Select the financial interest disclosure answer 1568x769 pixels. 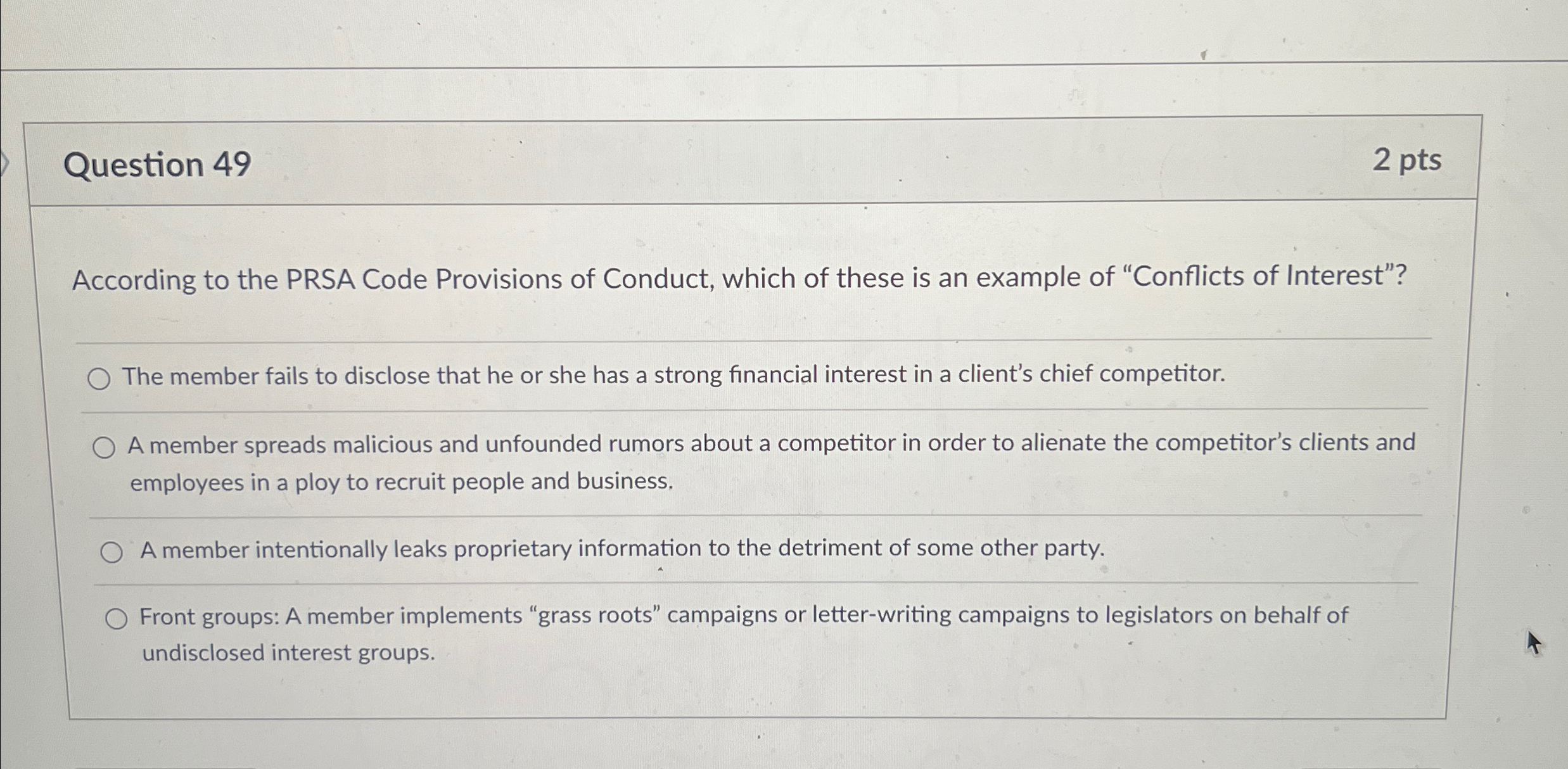tap(99, 379)
